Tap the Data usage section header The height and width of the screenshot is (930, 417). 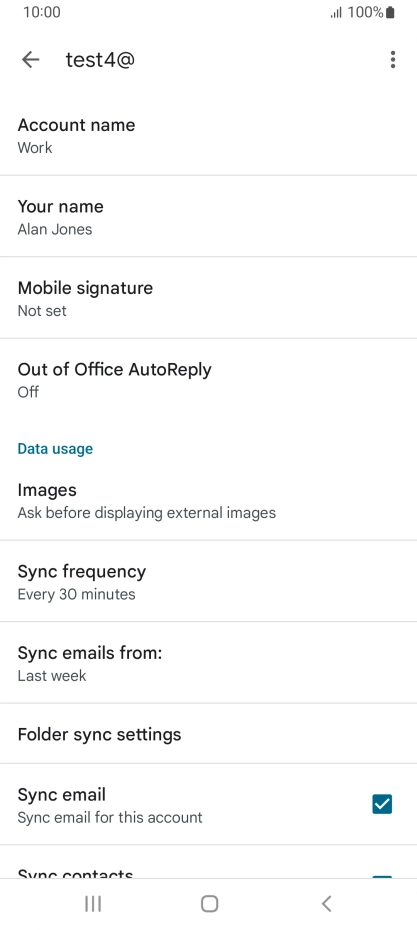pyautogui.click(x=55, y=449)
